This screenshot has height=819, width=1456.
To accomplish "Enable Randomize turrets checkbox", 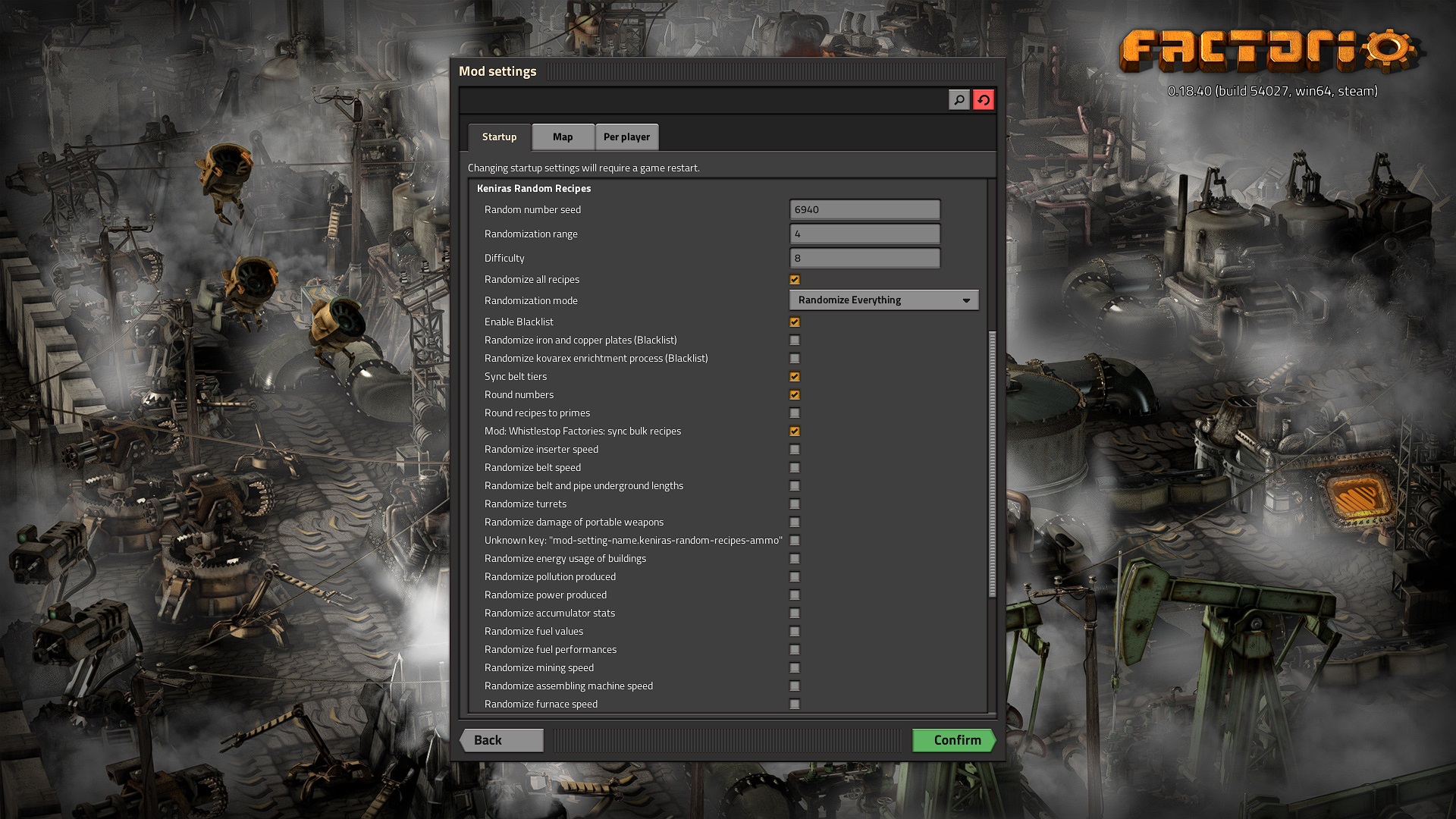I will pyautogui.click(x=794, y=504).
